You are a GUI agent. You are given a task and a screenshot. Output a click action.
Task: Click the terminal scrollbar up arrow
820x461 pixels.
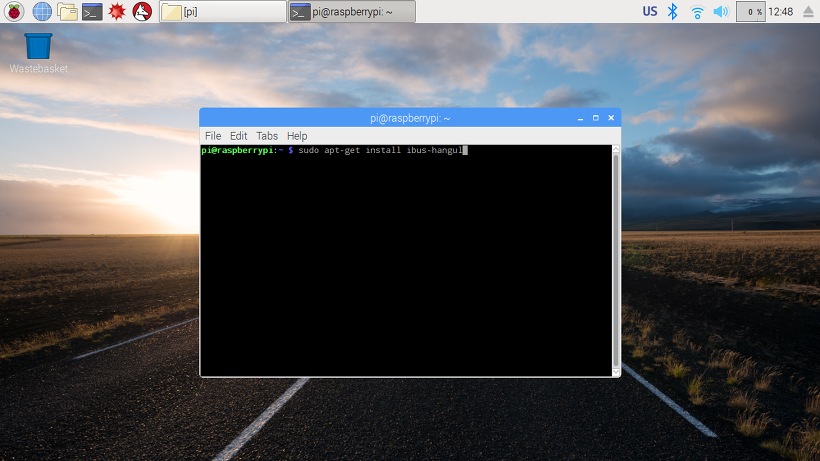point(616,149)
